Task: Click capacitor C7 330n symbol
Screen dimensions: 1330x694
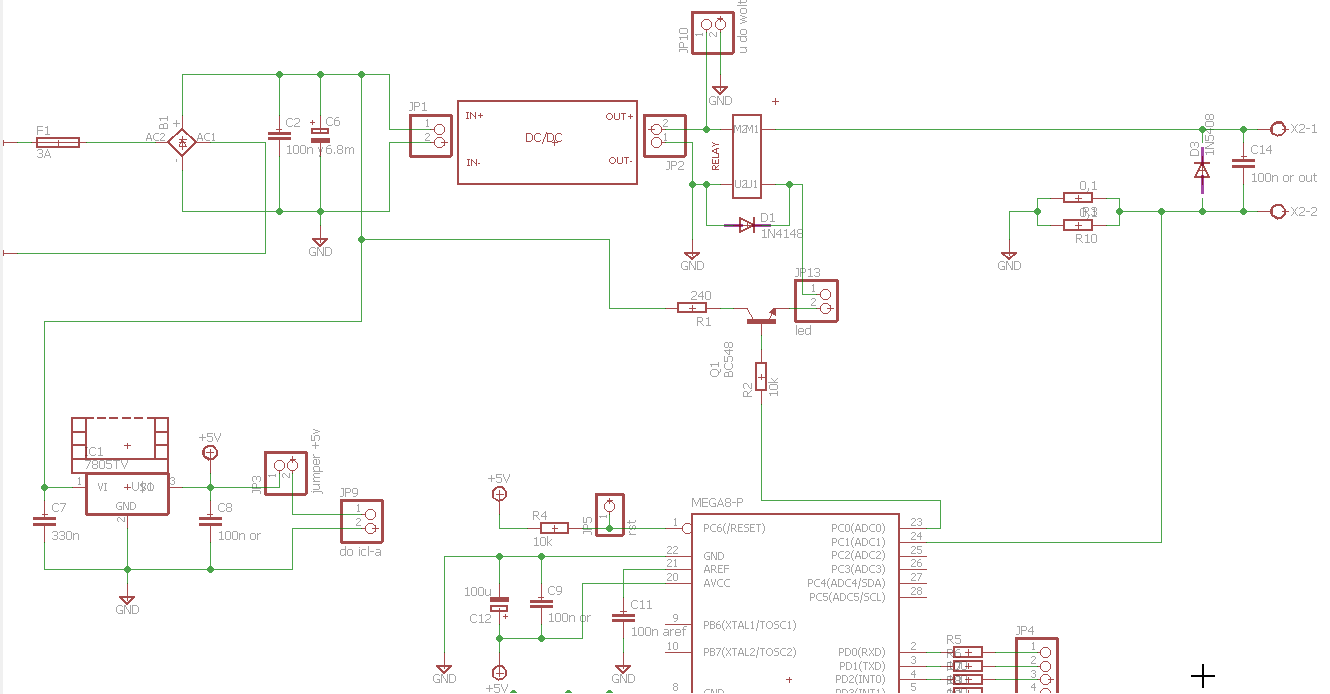Action: [x=43, y=521]
